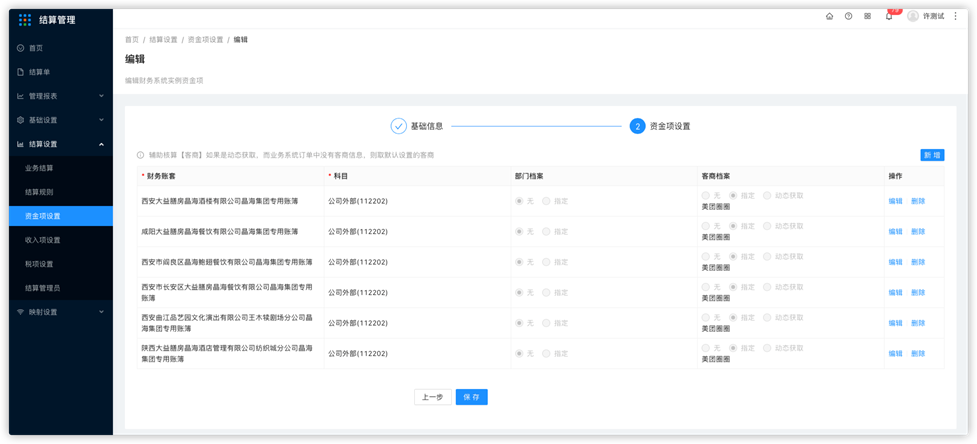
Task: Click the 结算管理 colored grid logo
Action: [25, 19]
